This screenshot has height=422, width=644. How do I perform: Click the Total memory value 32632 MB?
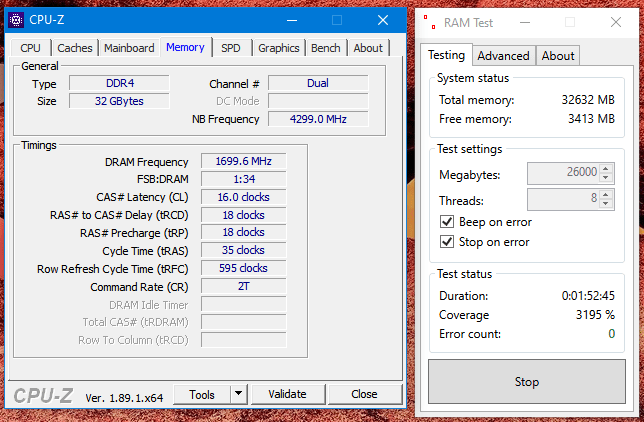click(588, 100)
